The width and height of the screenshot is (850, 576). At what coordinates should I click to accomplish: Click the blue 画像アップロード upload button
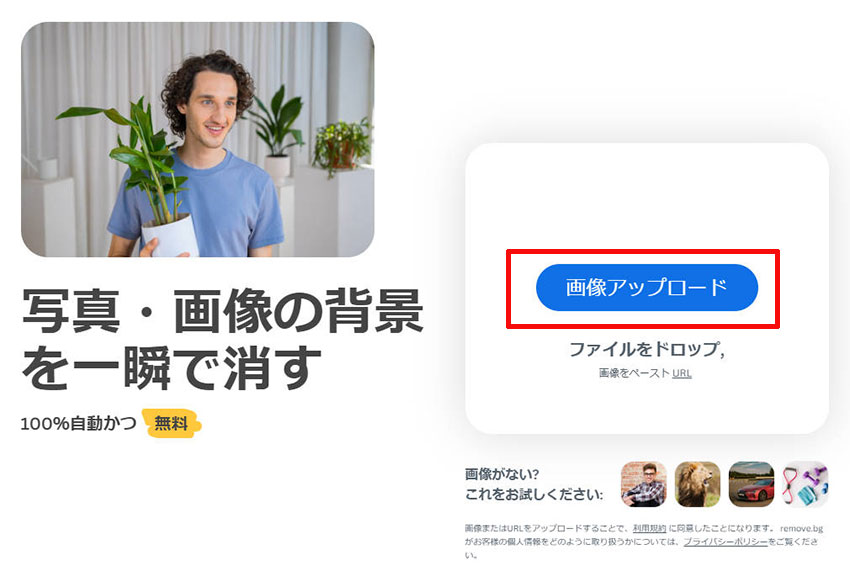pos(647,288)
